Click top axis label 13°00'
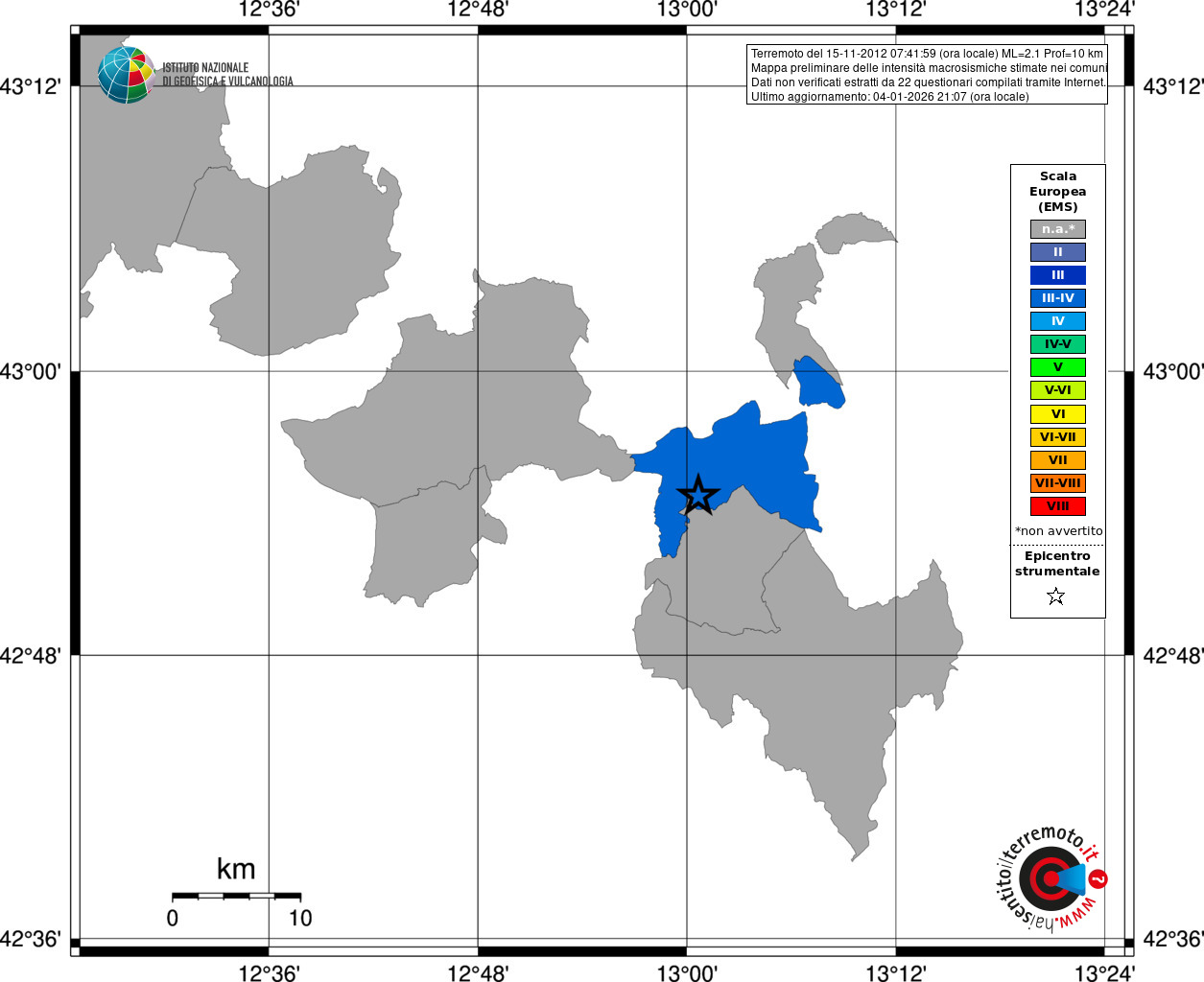 tap(687, 10)
